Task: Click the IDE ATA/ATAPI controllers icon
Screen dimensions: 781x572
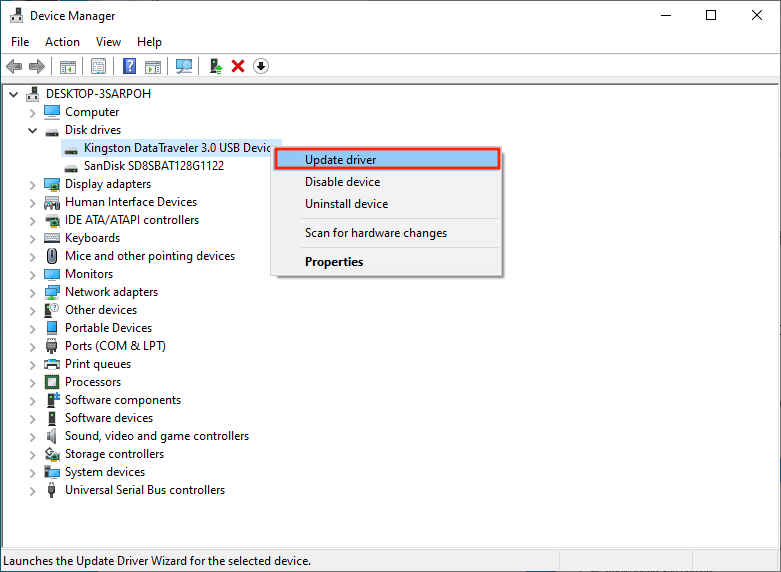Action: click(52, 220)
